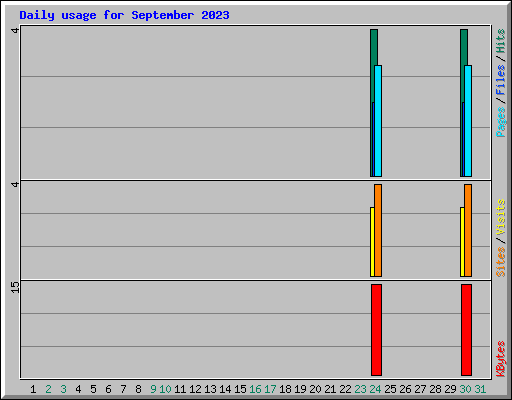
Task: Click the 'Hits' legend label
Action: tap(501, 41)
